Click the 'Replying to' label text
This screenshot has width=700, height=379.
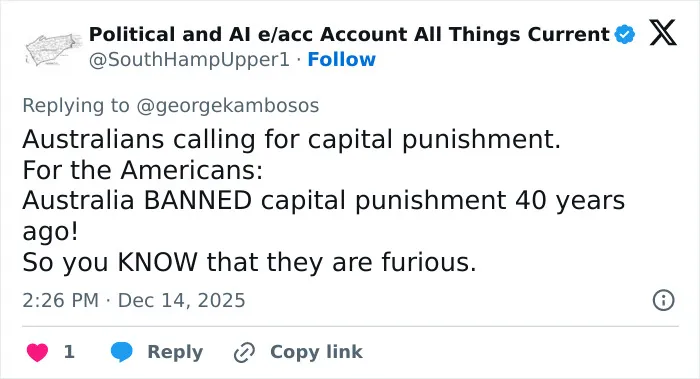pyautogui.click(x=76, y=106)
